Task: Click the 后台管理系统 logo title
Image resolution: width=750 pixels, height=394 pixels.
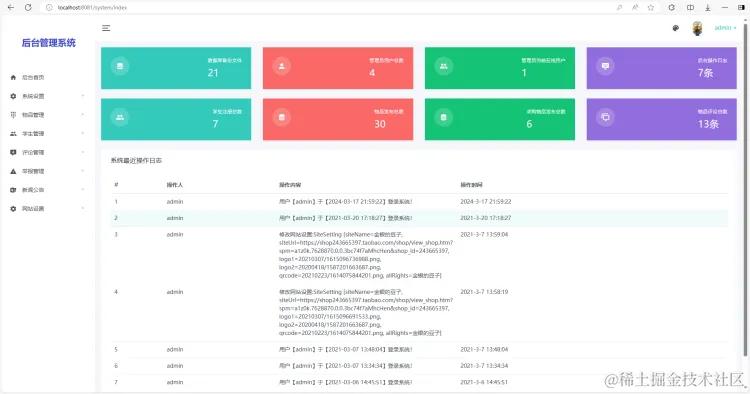Action: [x=48, y=43]
